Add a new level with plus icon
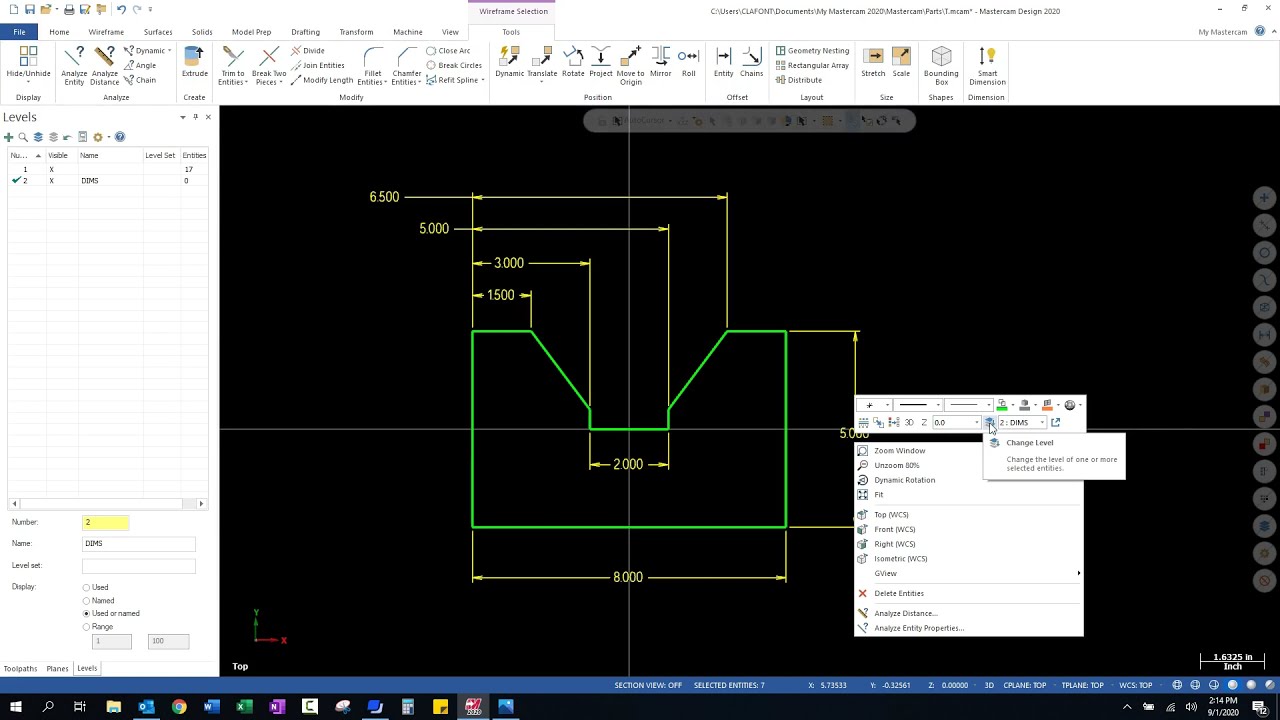The height and width of the screenshot is (720, 1280). click(9, 137)
